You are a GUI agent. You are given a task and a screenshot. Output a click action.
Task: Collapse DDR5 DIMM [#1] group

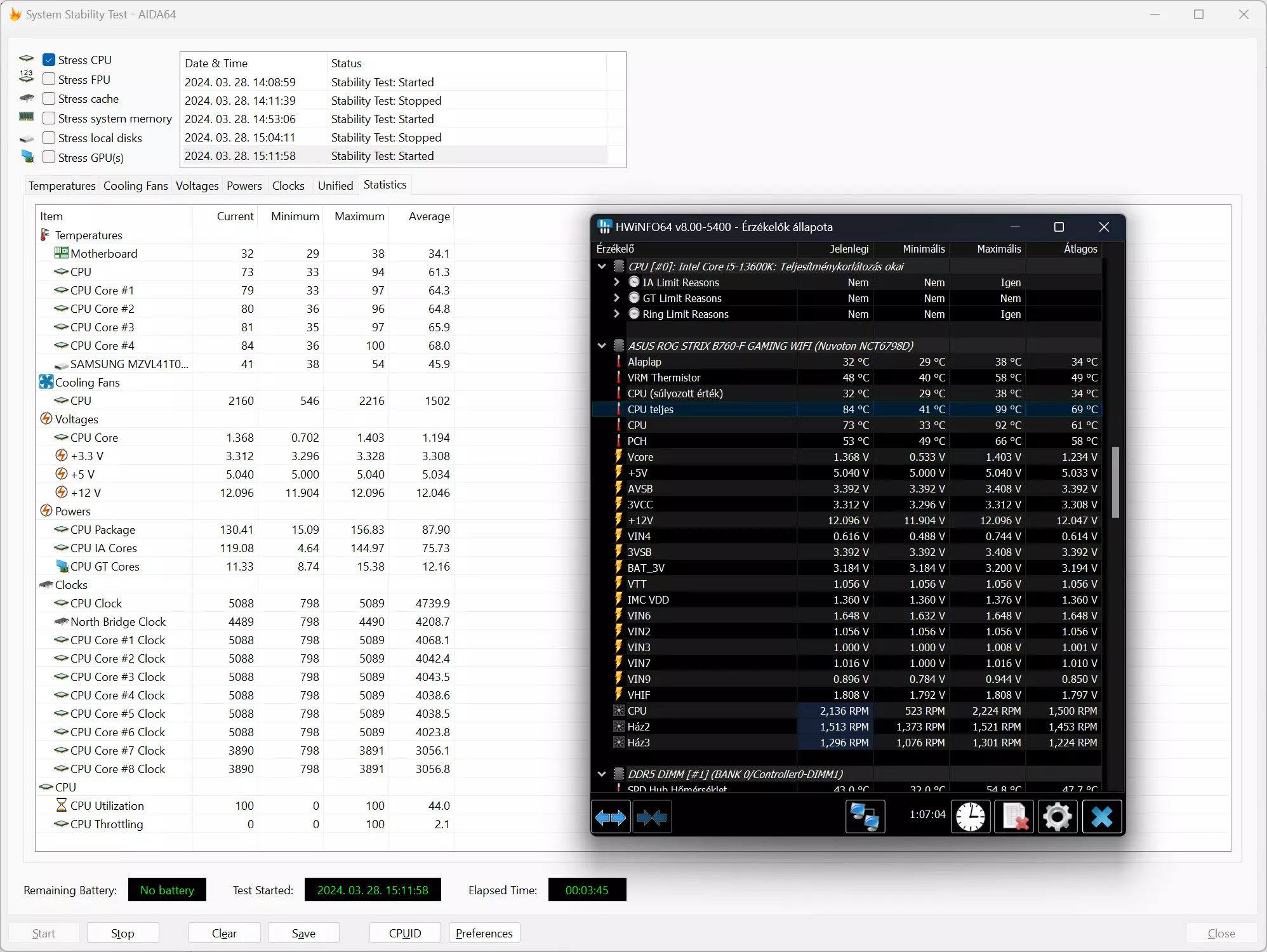coord(602,774)
